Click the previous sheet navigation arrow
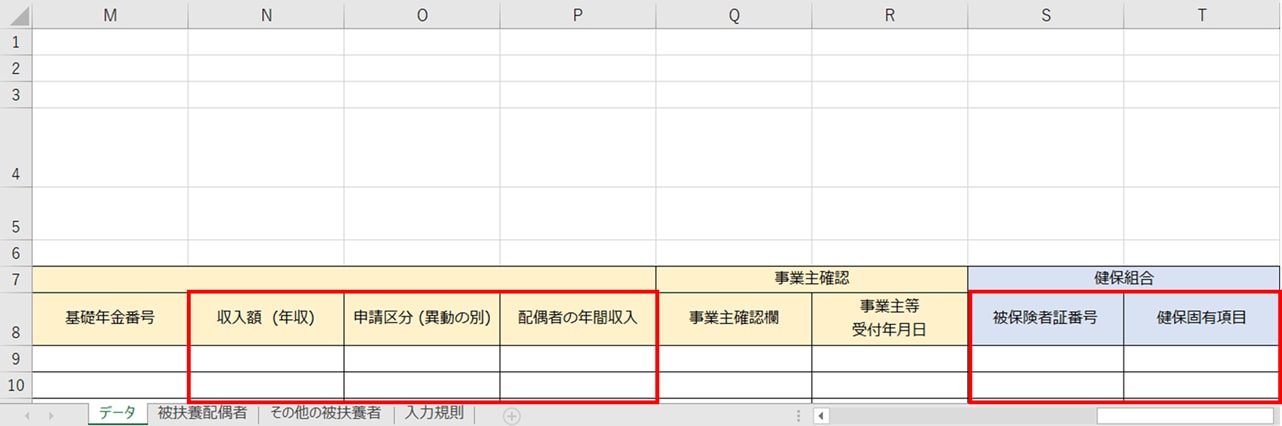 [x=27, y=416]
